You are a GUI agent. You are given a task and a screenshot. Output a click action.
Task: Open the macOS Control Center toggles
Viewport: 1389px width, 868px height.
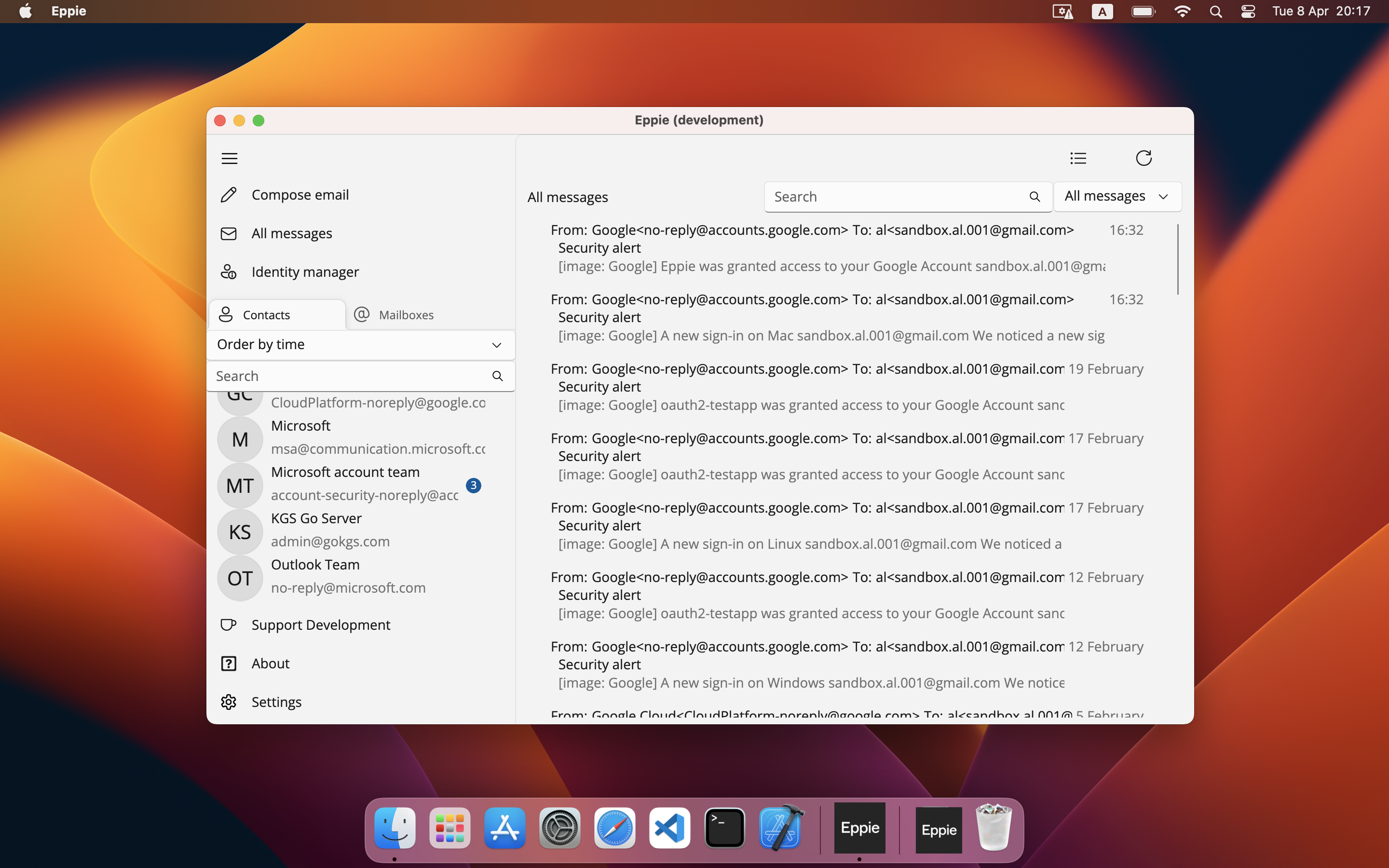(1248, 11)
